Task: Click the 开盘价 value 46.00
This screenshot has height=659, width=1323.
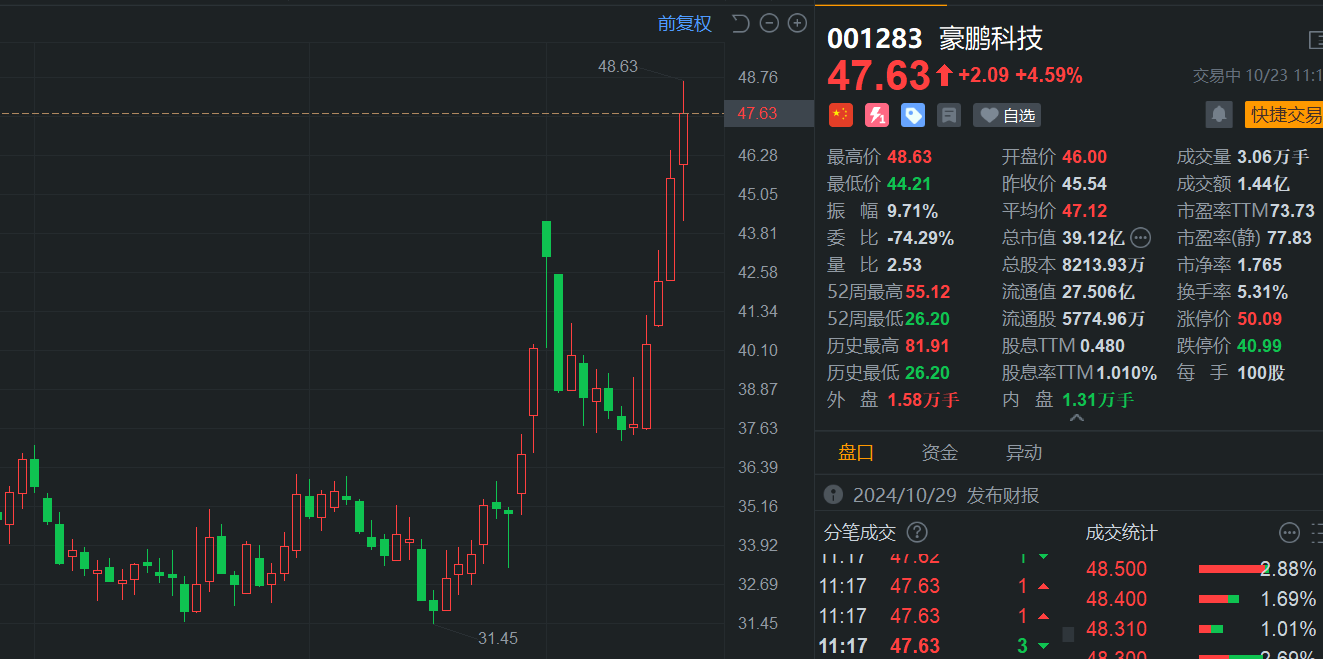Action: [x=1085, y=157]
